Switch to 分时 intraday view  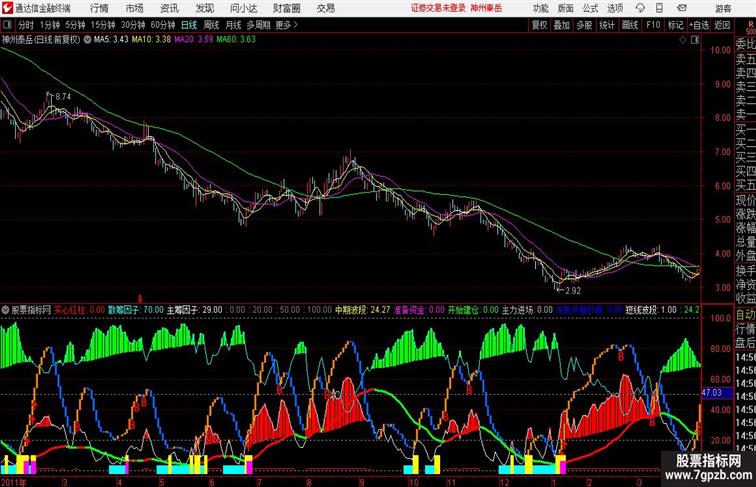[26, 25]
